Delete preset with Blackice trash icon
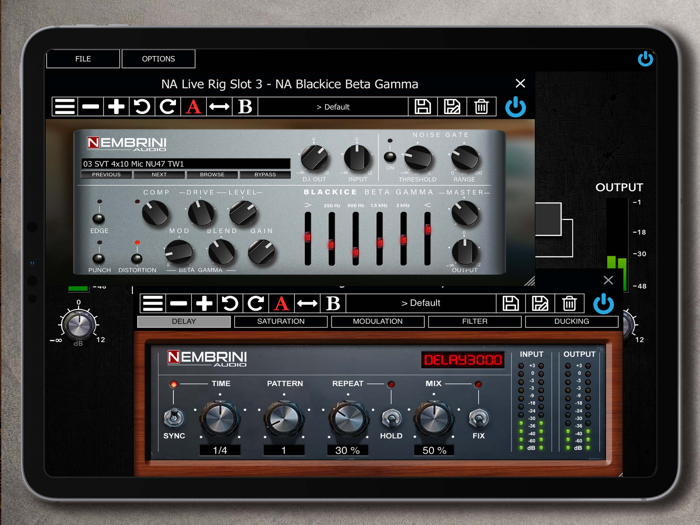700x525 pixels. click(x=481, y=107)
